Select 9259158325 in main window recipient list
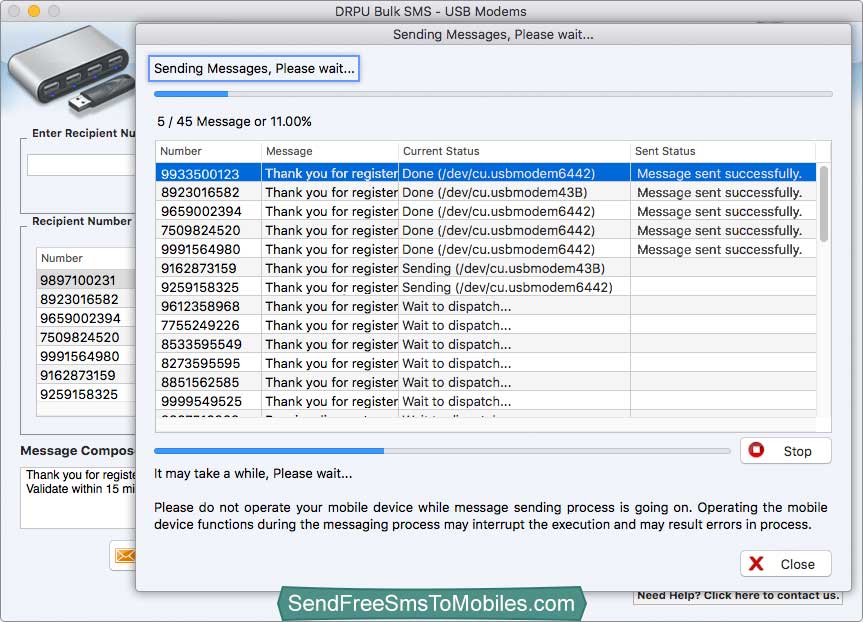 (86, 394)
